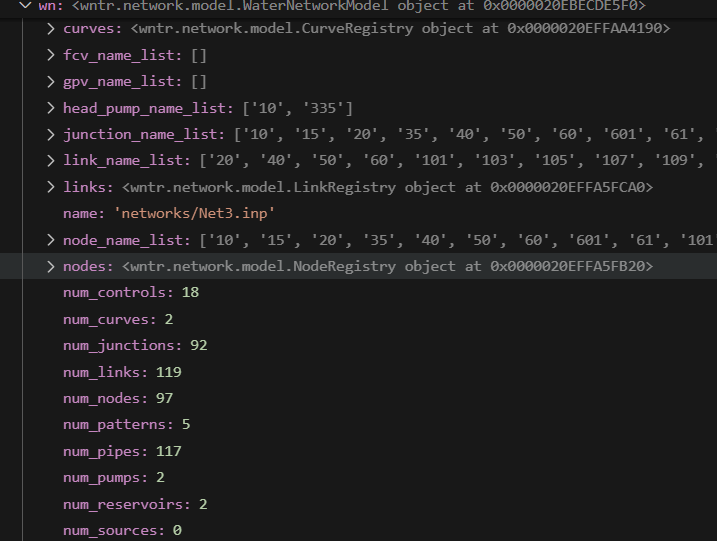The width and height of the screenshot is (717, 541).
Task: Expand link_name_list array
Action: [51, 161]
